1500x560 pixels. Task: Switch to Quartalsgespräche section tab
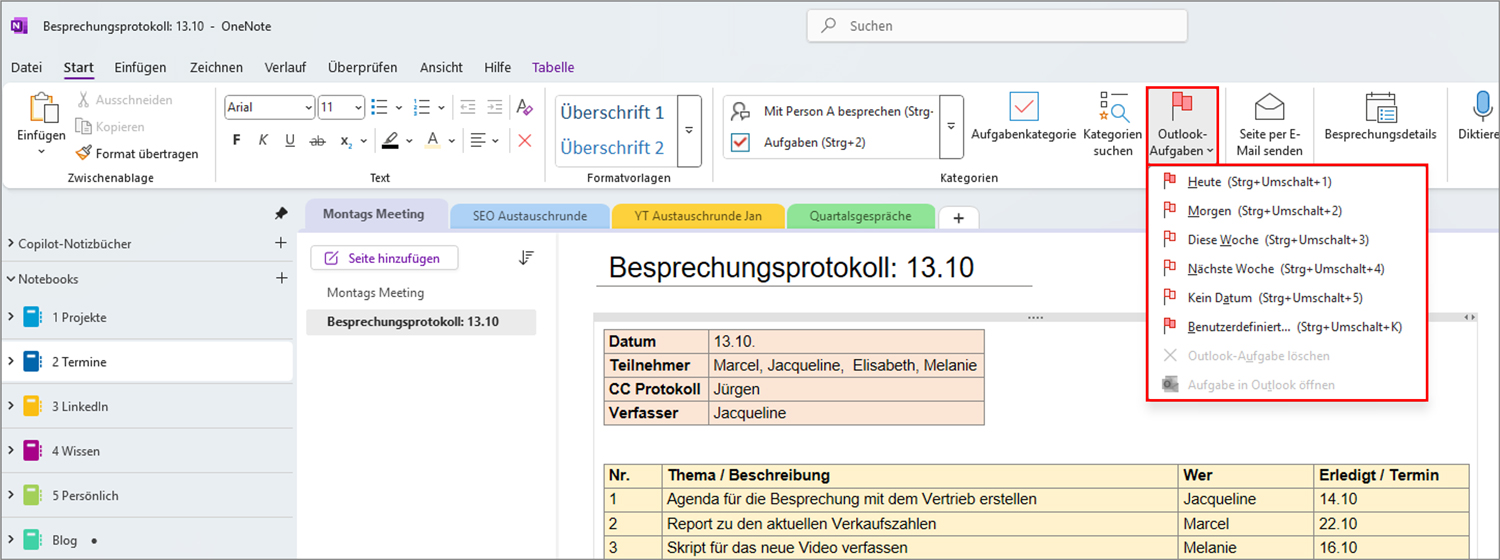pos(860,215)
